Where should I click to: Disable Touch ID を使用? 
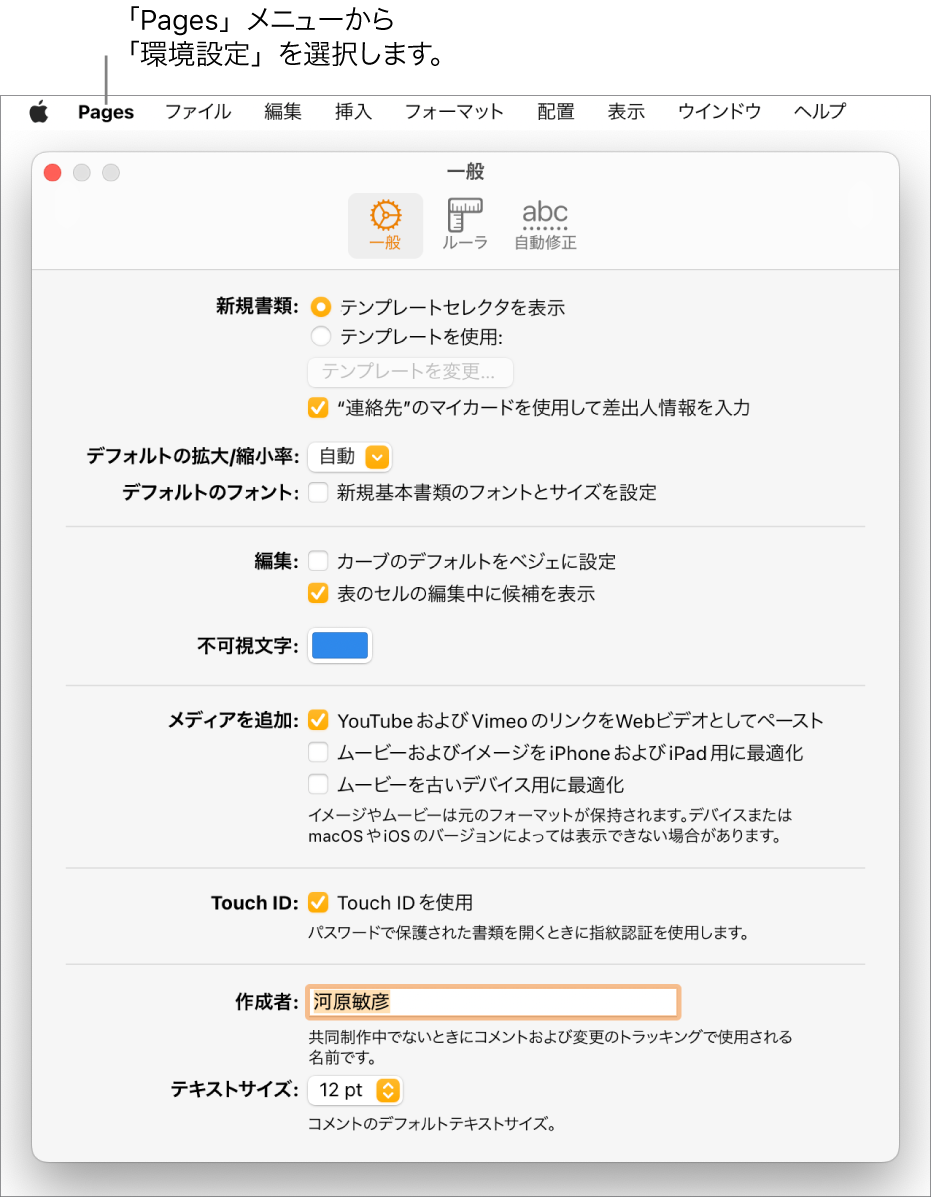point(317,902)
